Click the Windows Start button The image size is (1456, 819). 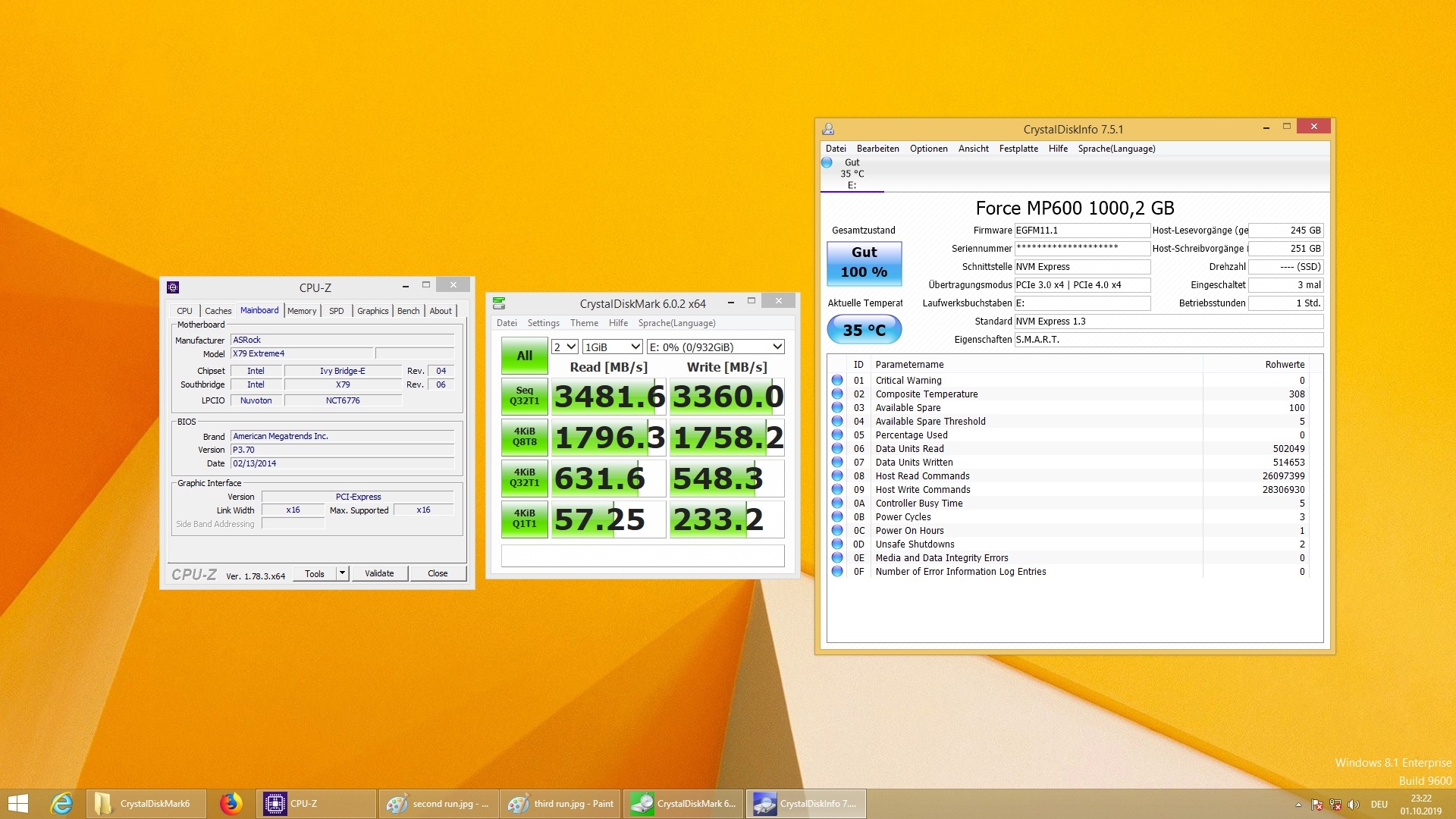pyautogui.click(x=18, y=804)
